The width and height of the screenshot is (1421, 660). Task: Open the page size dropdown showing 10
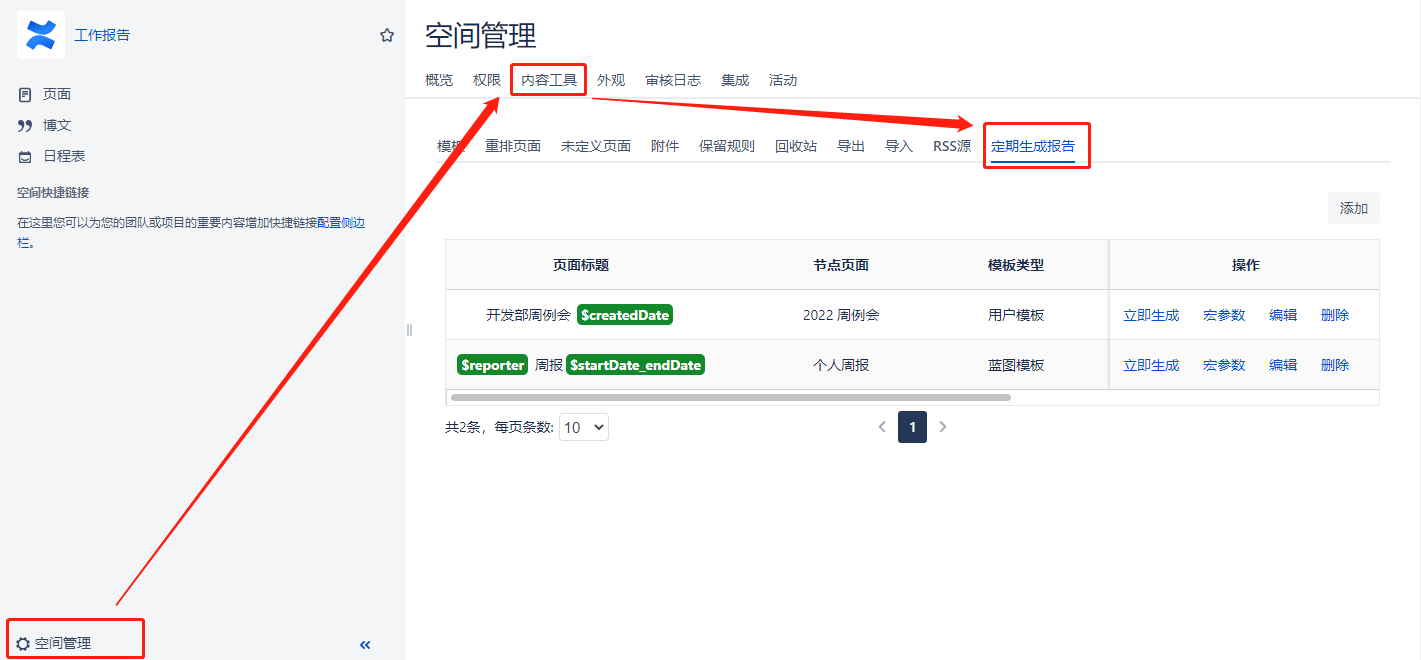tap(584, 427)
